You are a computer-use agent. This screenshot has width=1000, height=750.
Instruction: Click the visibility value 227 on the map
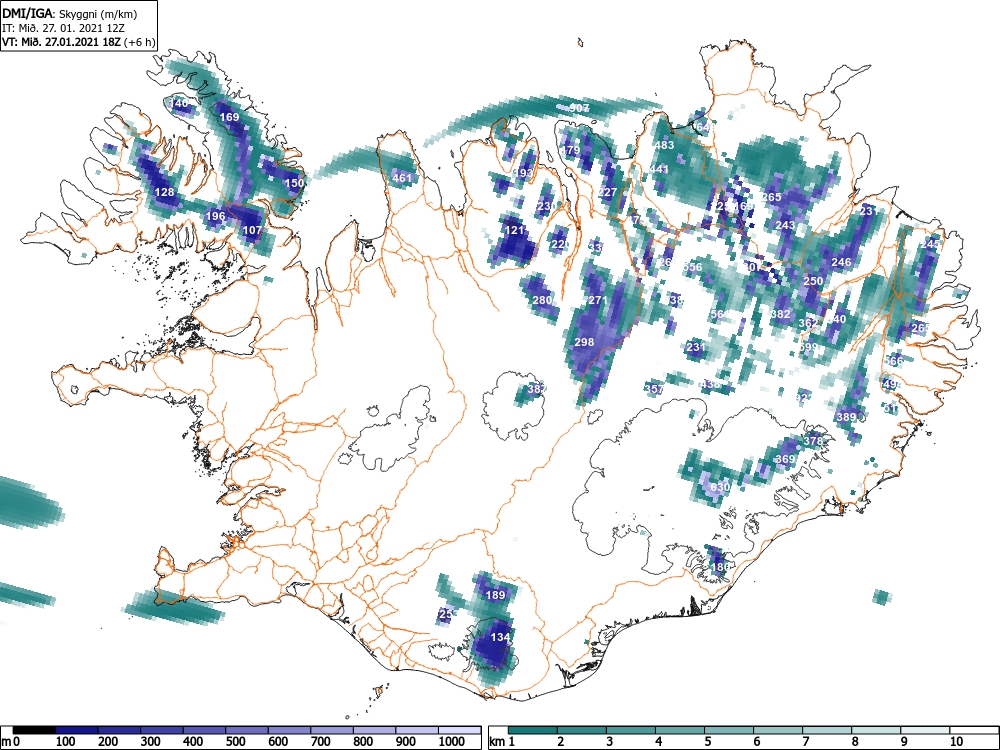[607, 192]
